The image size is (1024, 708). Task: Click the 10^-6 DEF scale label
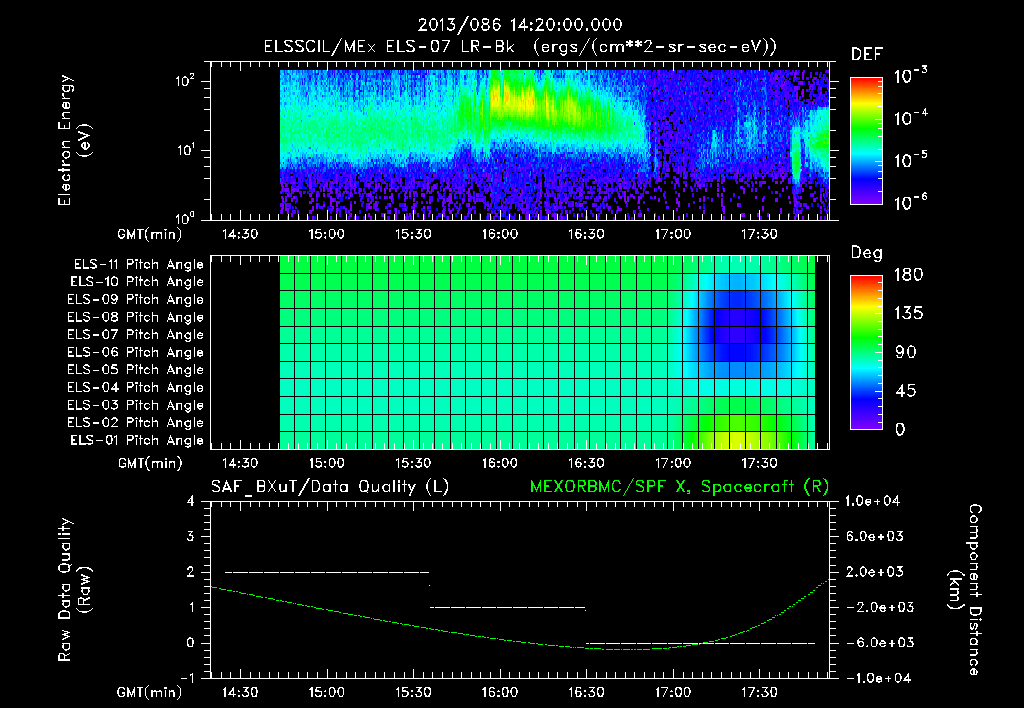tap(910, 201)
